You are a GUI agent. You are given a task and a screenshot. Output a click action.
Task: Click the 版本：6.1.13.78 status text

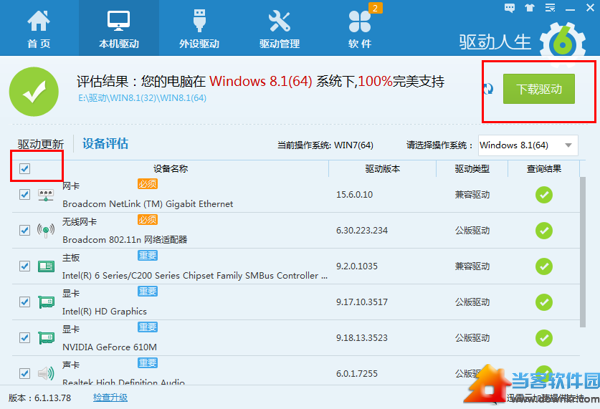40,398
